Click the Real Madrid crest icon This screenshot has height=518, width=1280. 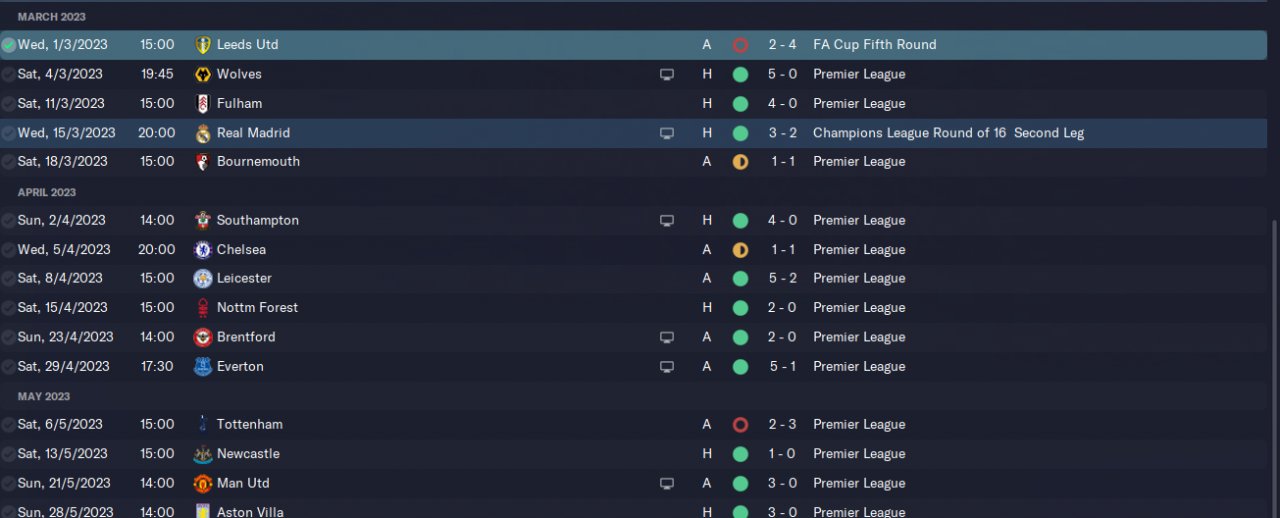(203, 133)
